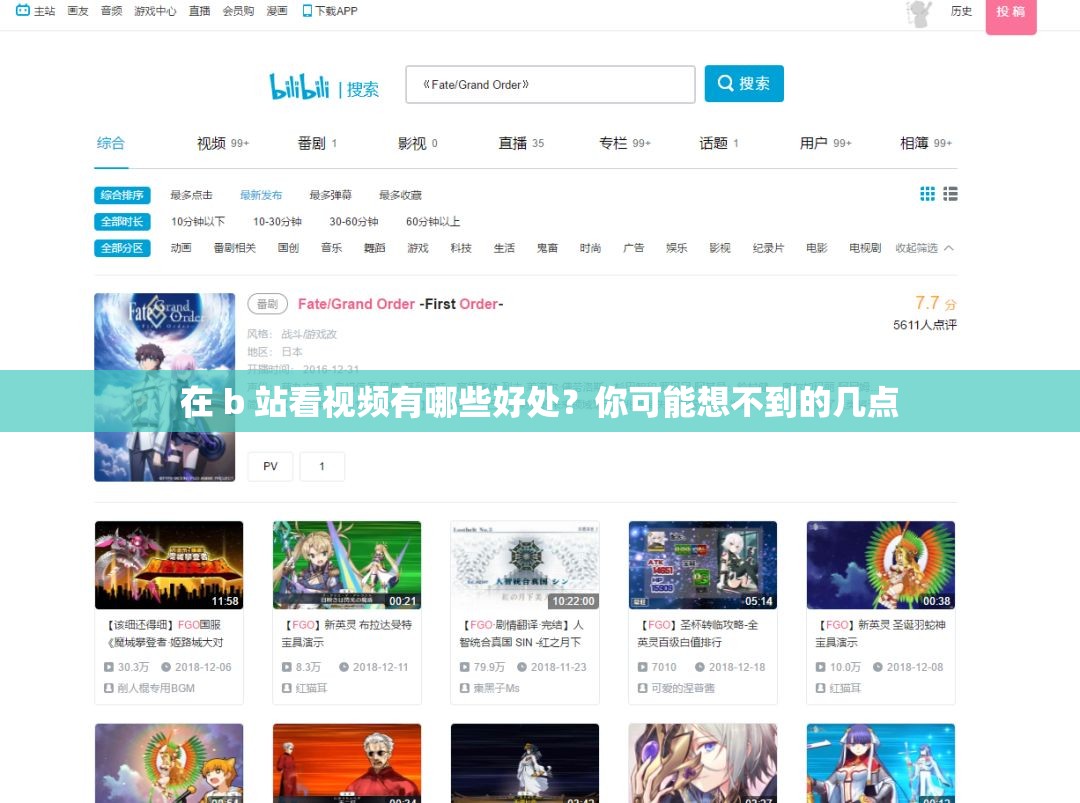Open video titled 新英灵 圣诞羽蛇神 宝具演示
This screenshot has width=1080, height=803.
click(x=881, y=634)
